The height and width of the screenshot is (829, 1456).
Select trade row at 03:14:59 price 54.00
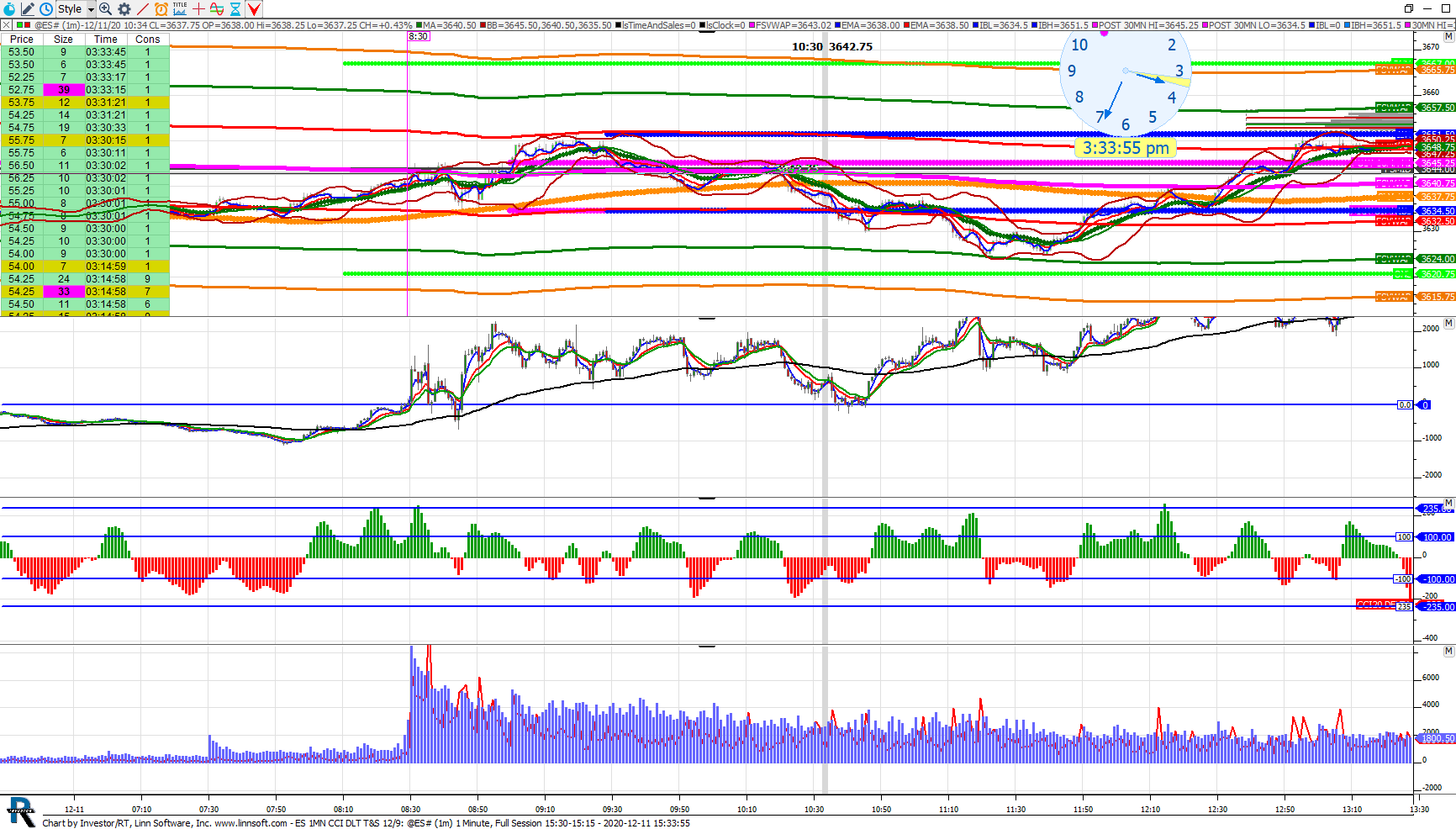(x=85, y=266)
